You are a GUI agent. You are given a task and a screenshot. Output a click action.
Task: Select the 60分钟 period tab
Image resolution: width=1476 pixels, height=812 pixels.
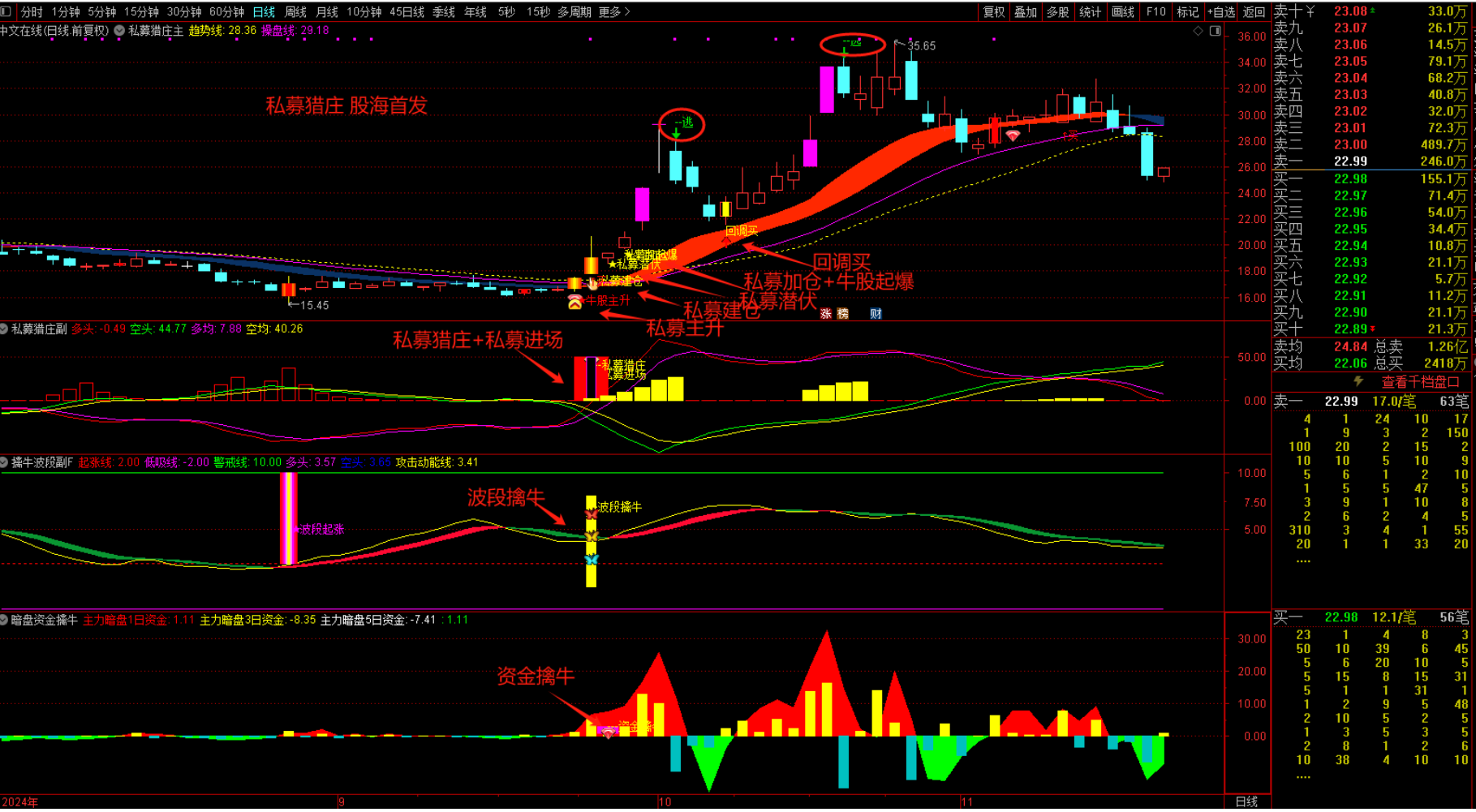pyautogui.click(x=226, y=11)
